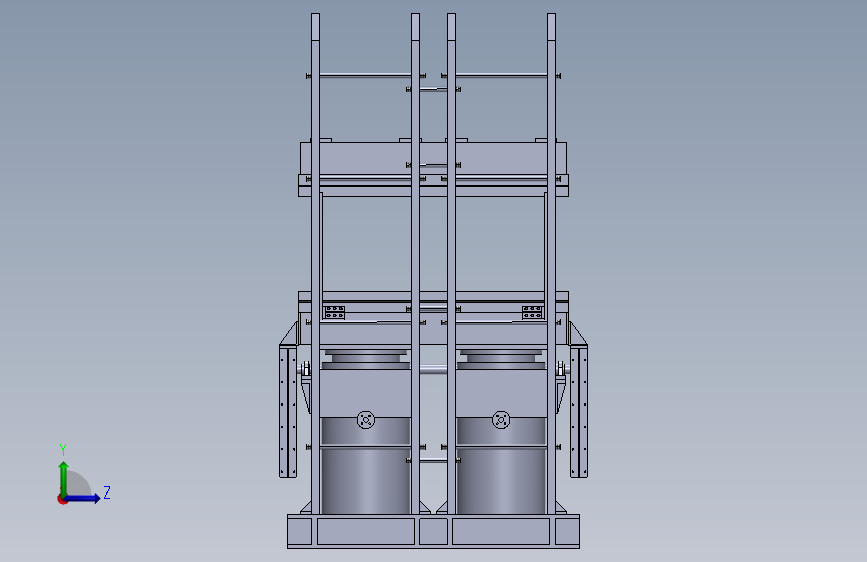Select the upper crossbeam platen of the press
The image size is (867, 562).
(x=434, y=169)
